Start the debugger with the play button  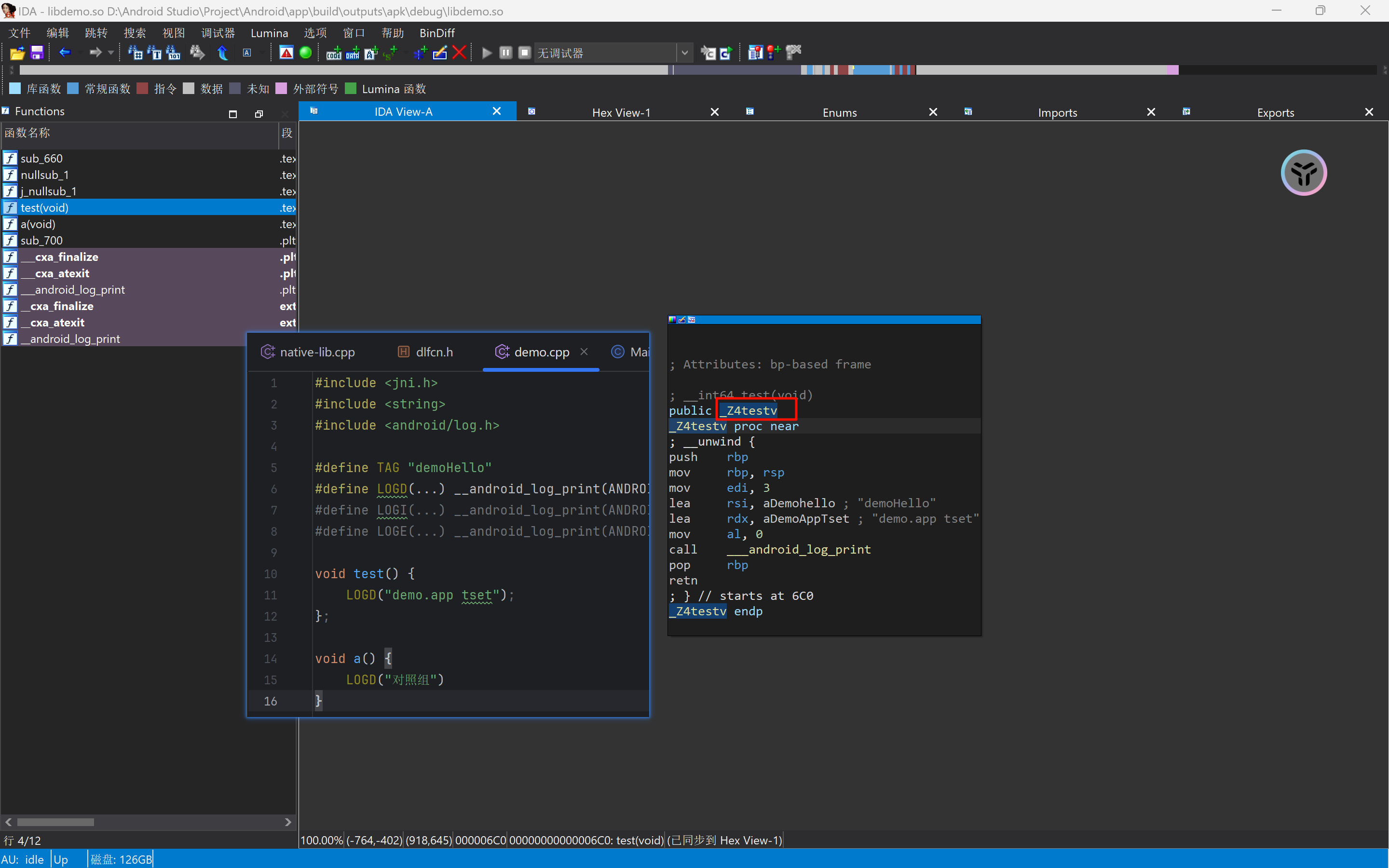(x=487, y=53)
